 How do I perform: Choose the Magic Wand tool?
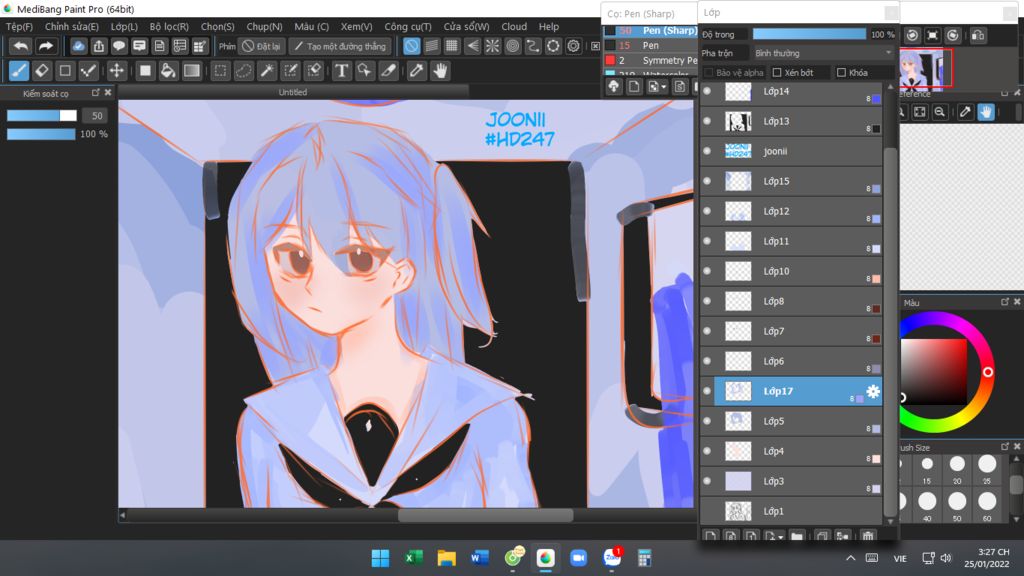[x=267, y=71]
